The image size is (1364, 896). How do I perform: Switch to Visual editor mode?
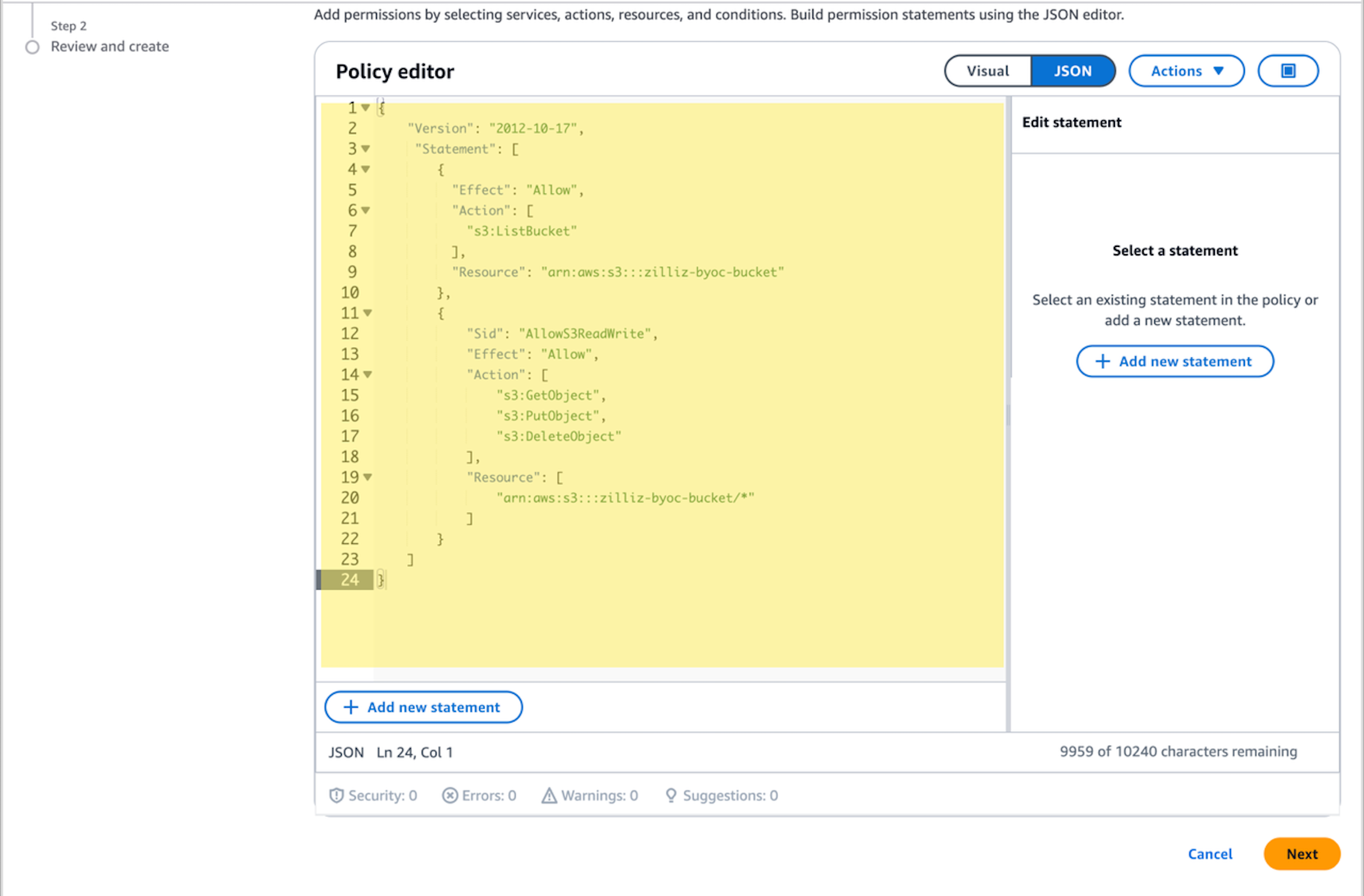pyautogui.click(x=987, y=70)
